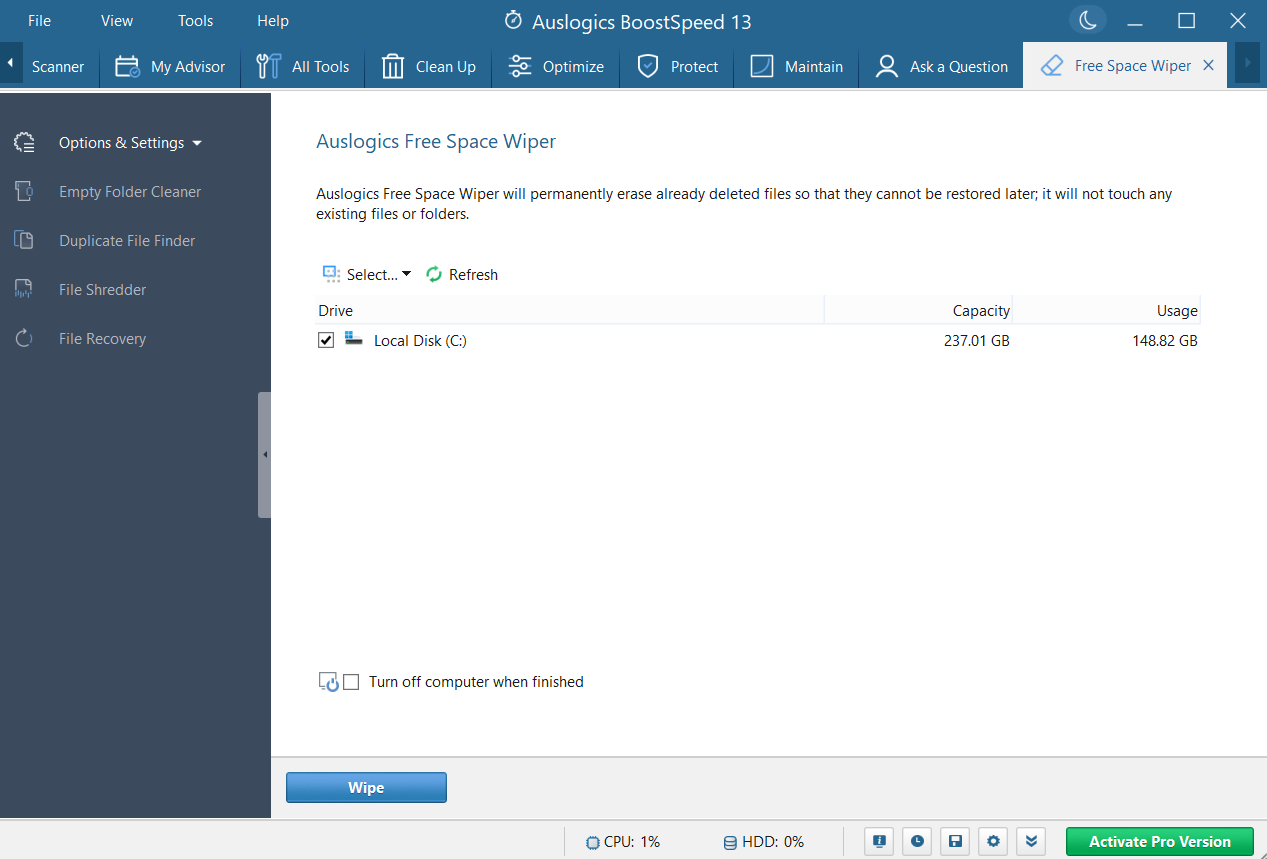
Task: Select the 148.82 GB usage cell
Action: (1164, 341)
